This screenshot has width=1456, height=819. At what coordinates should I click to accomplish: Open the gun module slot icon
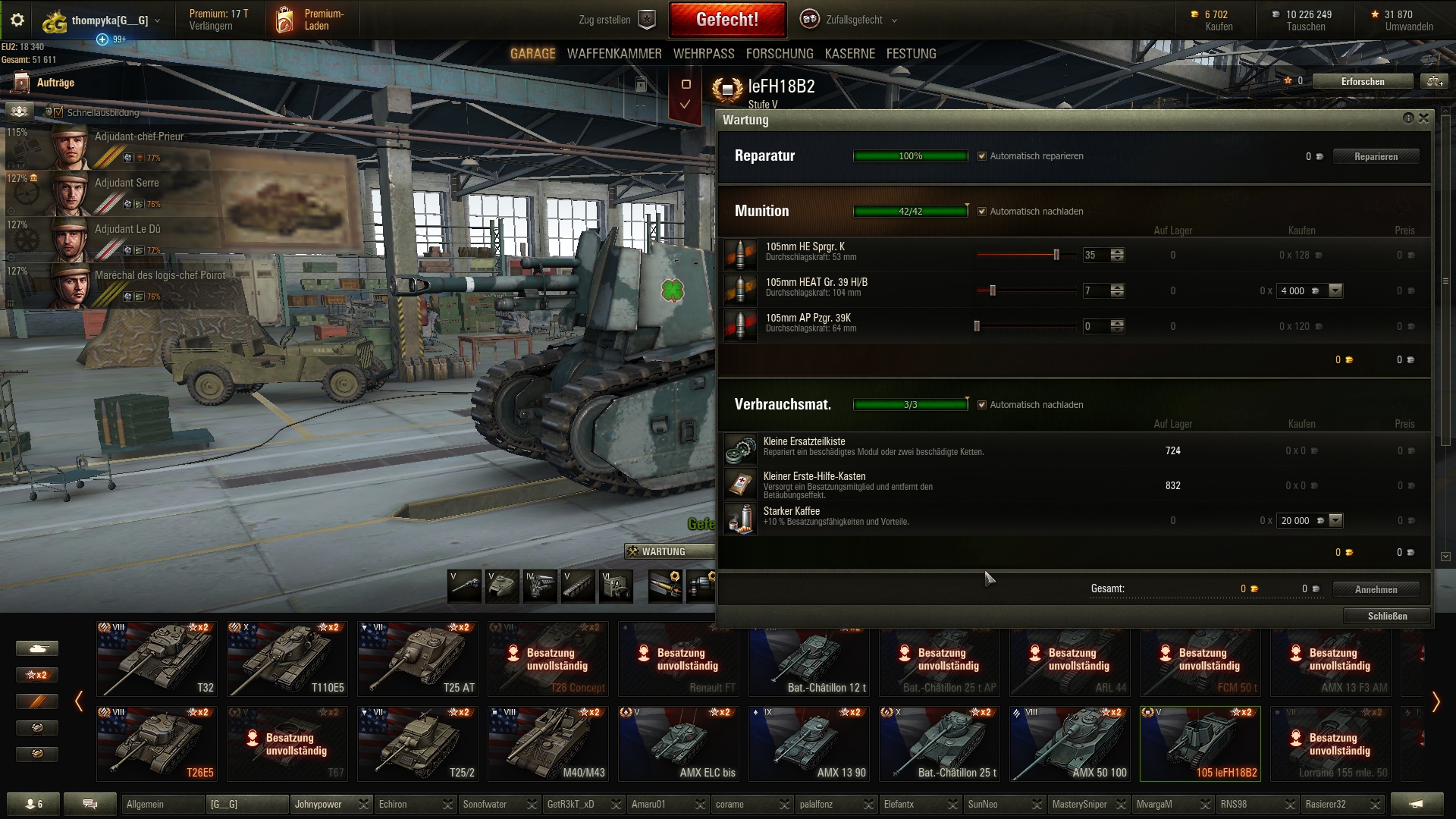(x=464, y=587)
